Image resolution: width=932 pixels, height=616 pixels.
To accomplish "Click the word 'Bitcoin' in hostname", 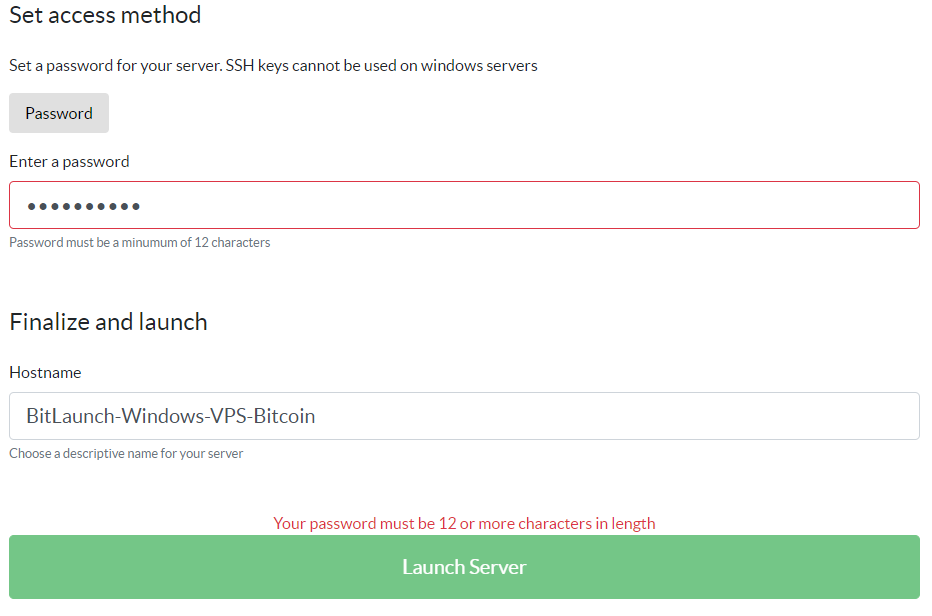I will [284, 416].
